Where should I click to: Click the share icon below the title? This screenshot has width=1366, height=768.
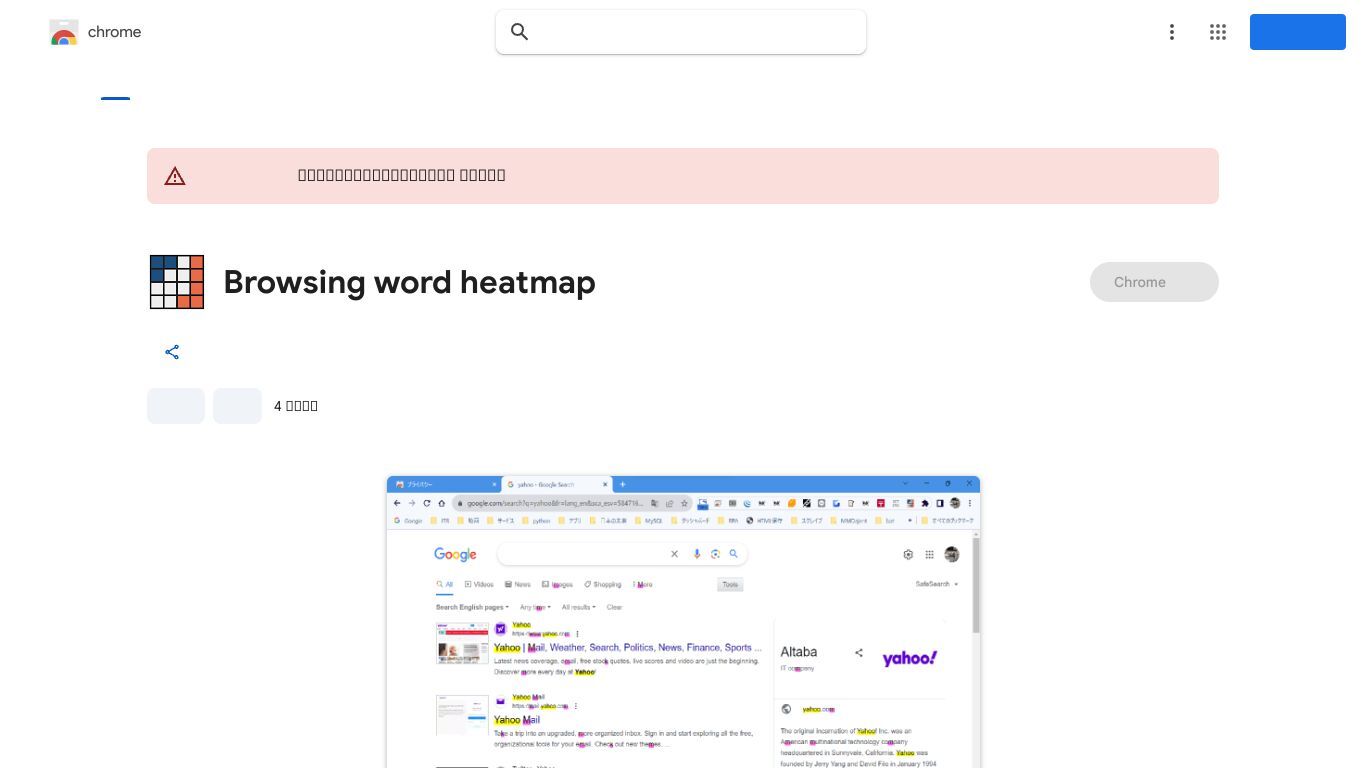[172, 352]
